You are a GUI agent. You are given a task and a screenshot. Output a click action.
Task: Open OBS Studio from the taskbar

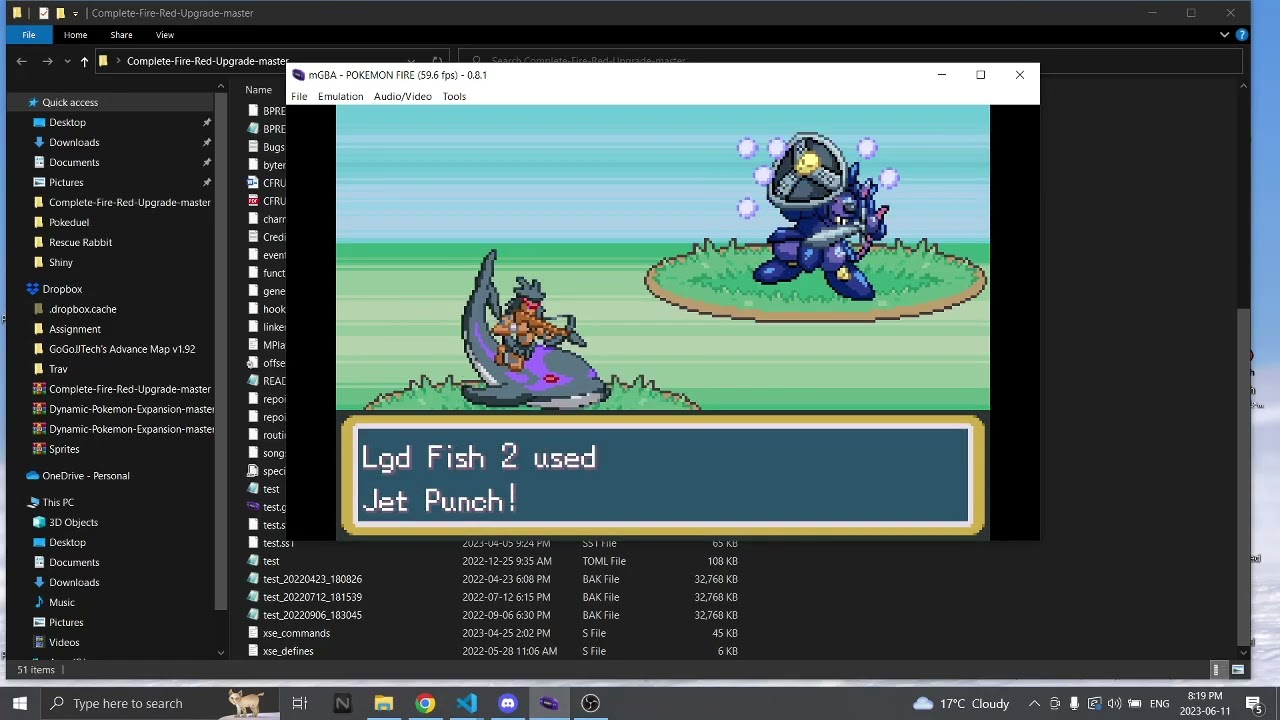tap(590, 703)
